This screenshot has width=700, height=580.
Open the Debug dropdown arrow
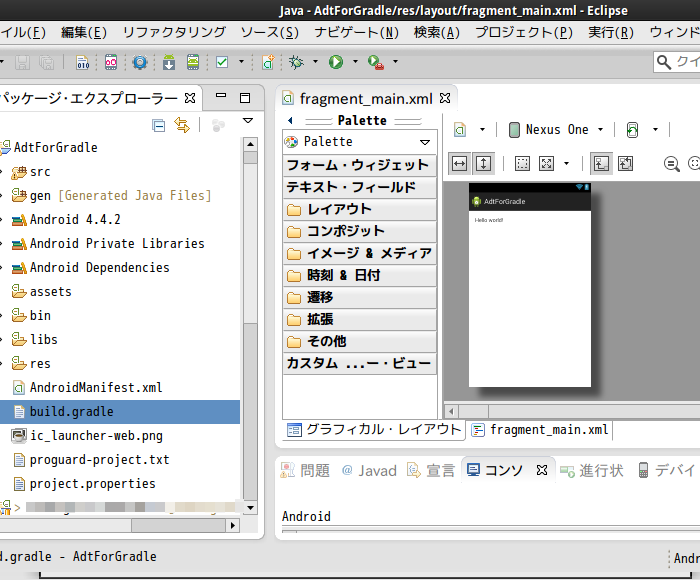point(315,61)
